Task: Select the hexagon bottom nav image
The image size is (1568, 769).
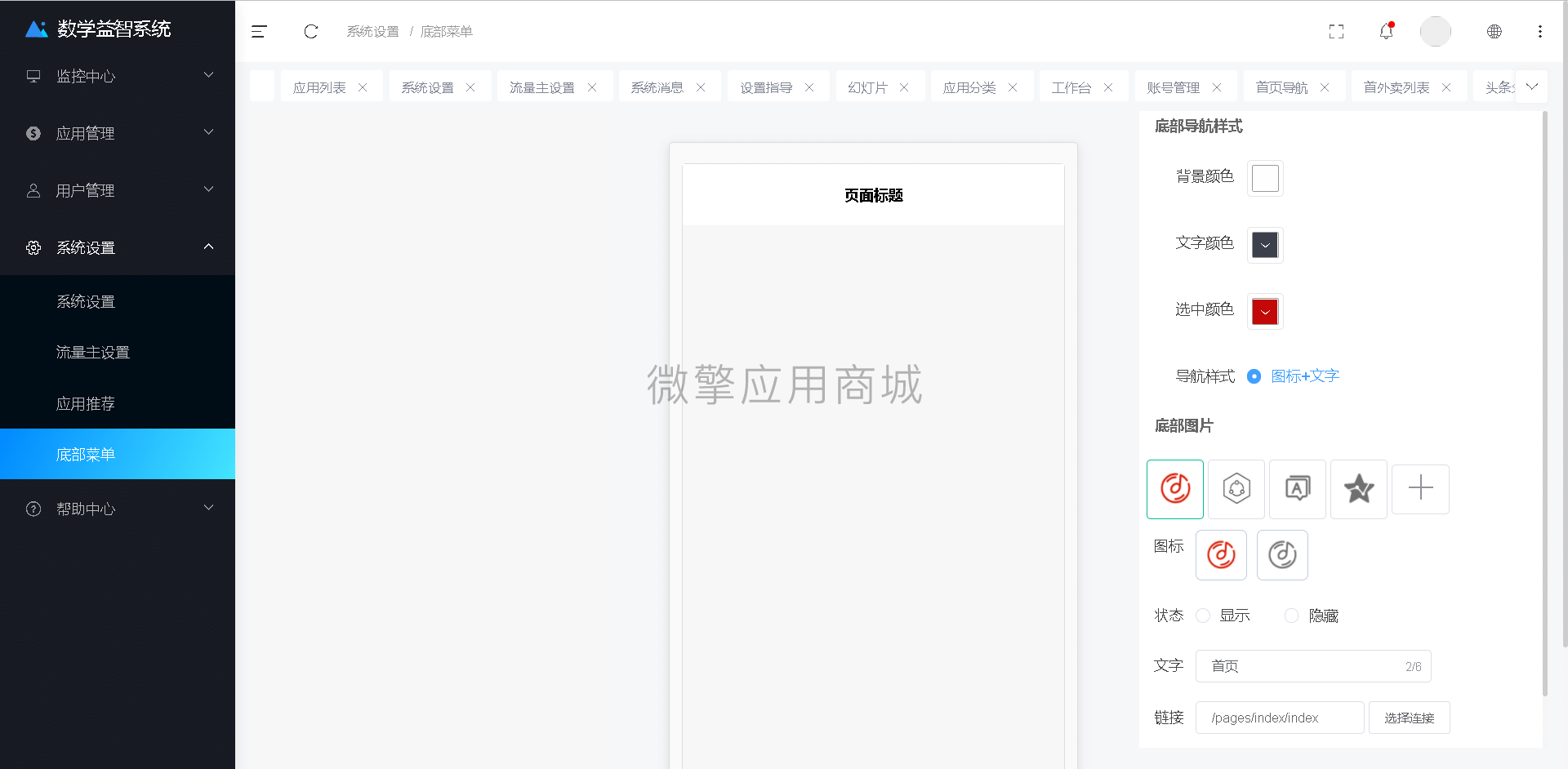Action: point(1236,489)
